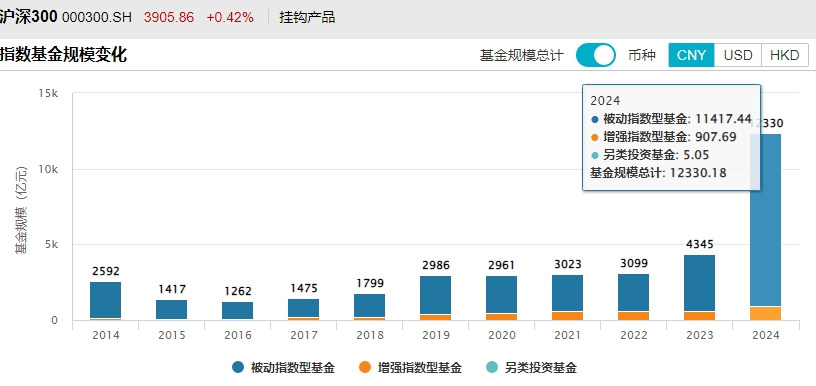Click the 15k y-axis label
The height and width of the screenshot is (386, 816).
coord(48,93)
